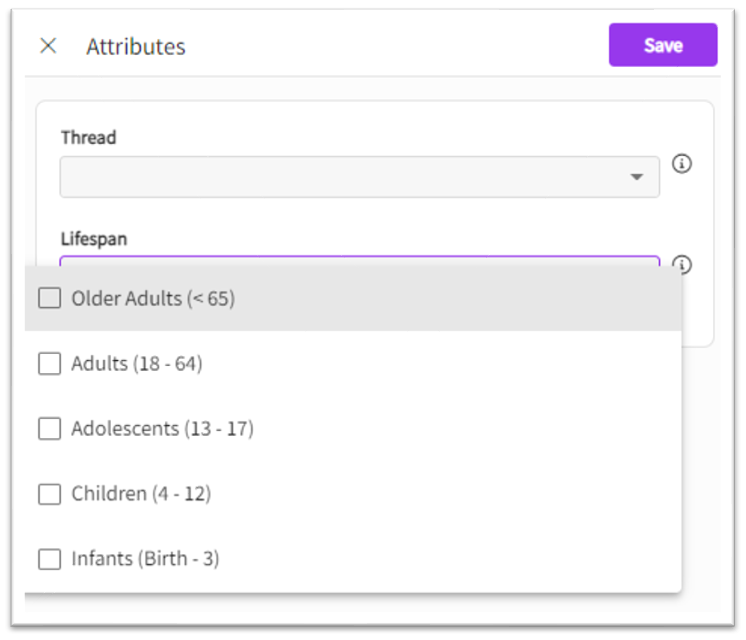Click the purple Save button
Image resolution: width=746 pixels, height=640 pixels.
(662, 45)
